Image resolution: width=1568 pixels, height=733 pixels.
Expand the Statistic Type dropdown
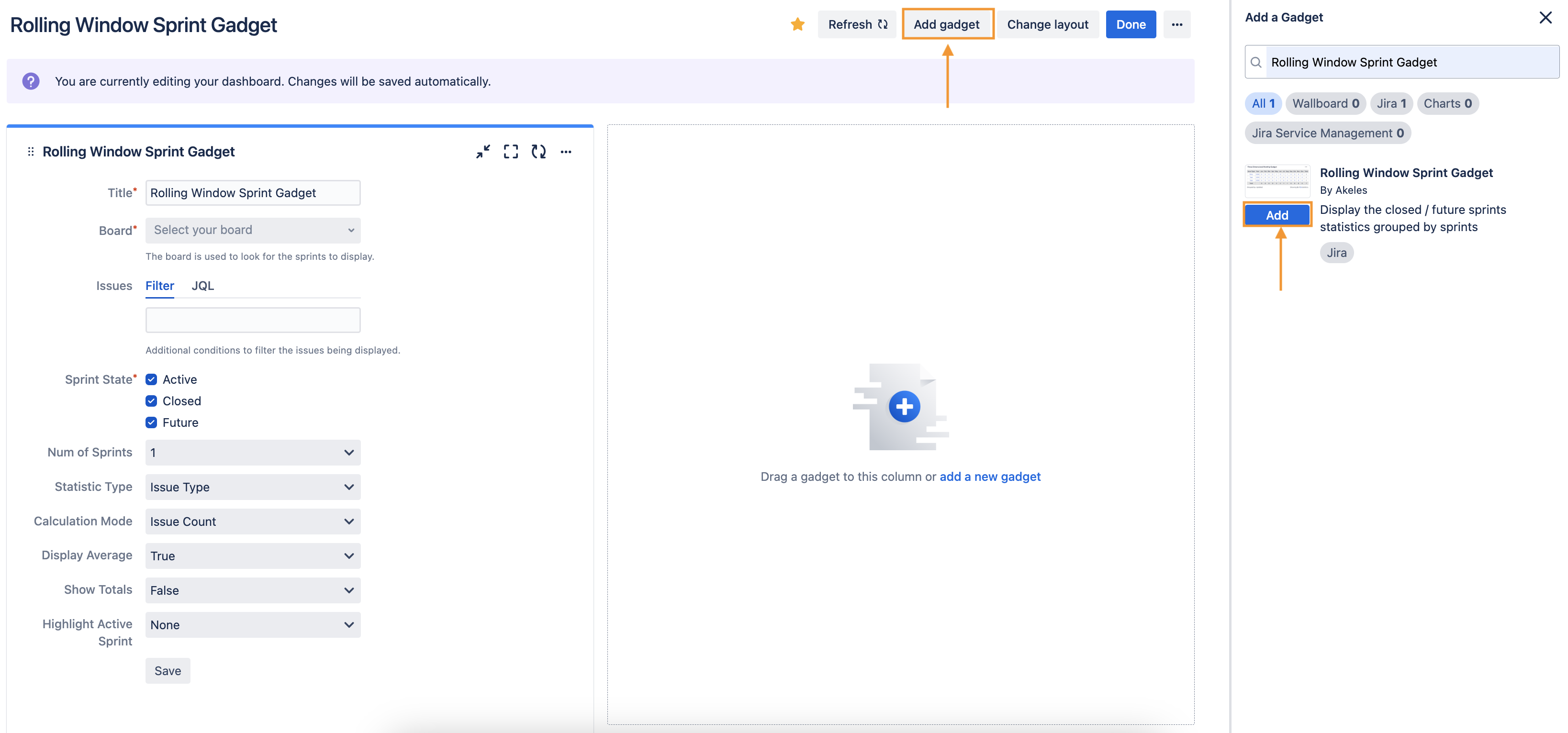(253, 487)
